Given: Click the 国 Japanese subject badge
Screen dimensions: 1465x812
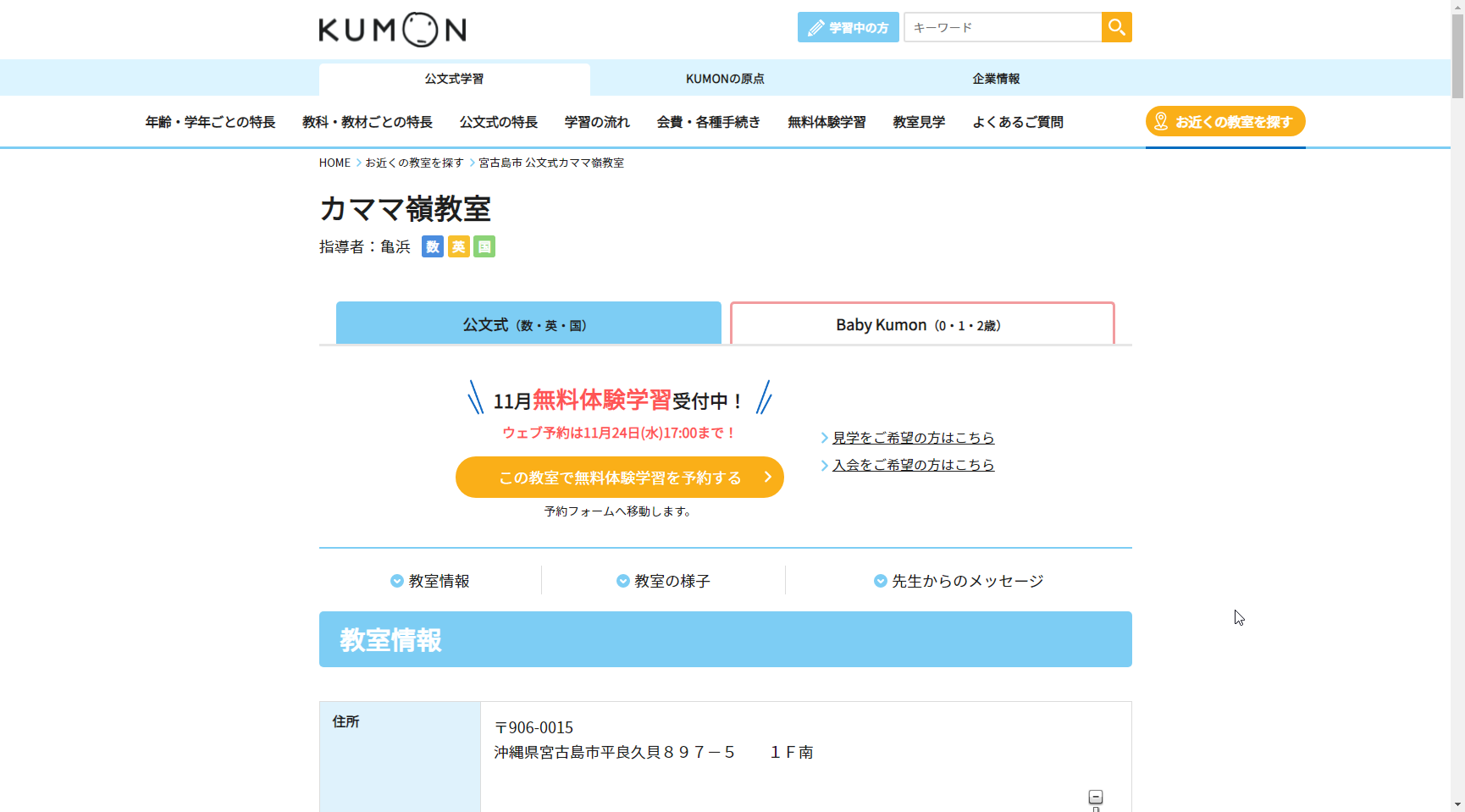Looking at the screenshot, I should 484,246.
